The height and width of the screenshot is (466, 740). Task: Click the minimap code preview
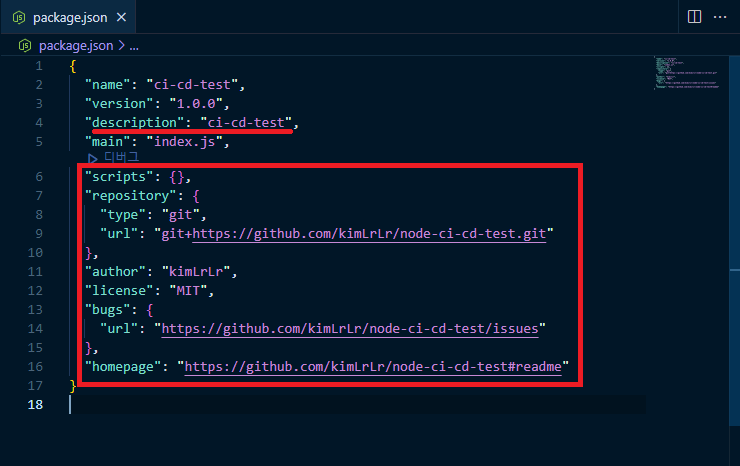click(x=687, y=73)
